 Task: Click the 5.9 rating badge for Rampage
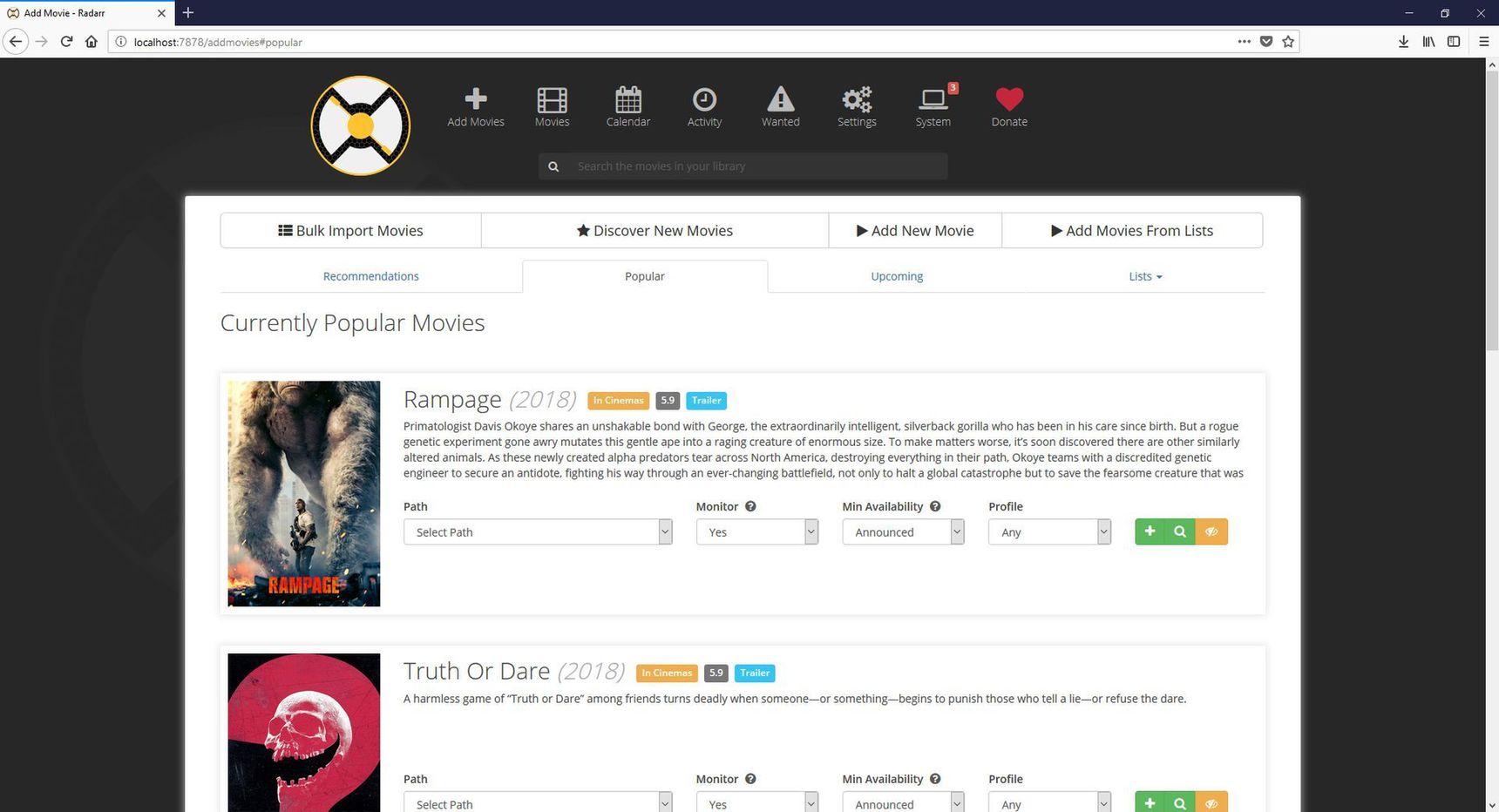point(668,401)
